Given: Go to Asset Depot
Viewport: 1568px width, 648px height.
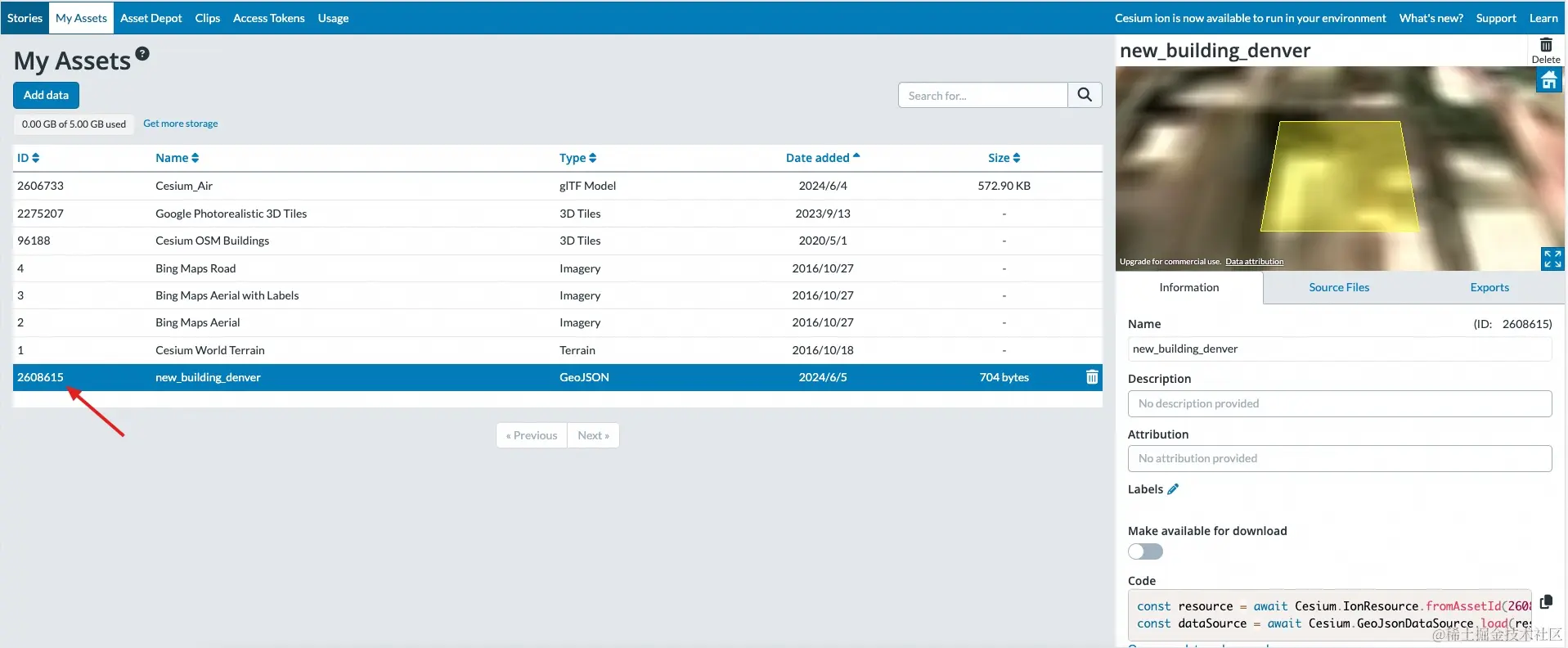Looking at the screenshot, I should (x=151, y=18).
